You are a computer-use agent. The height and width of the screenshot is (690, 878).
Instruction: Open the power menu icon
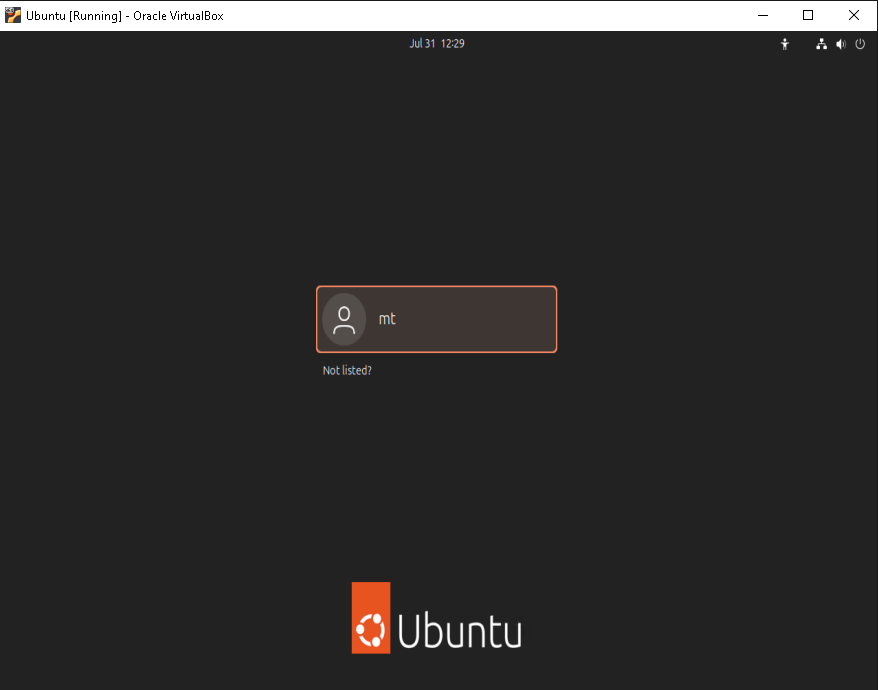(x=860, y=44)
